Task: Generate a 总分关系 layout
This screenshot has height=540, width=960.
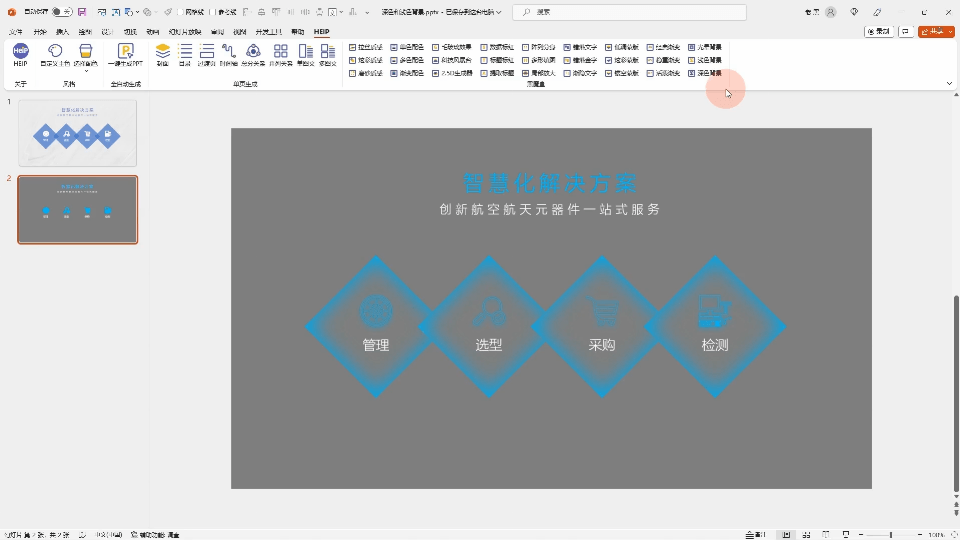Action: [253, 54]
